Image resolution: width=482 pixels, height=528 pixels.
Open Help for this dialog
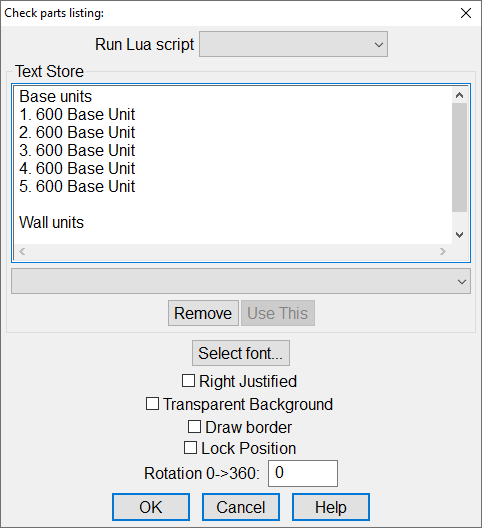point(331,507)
